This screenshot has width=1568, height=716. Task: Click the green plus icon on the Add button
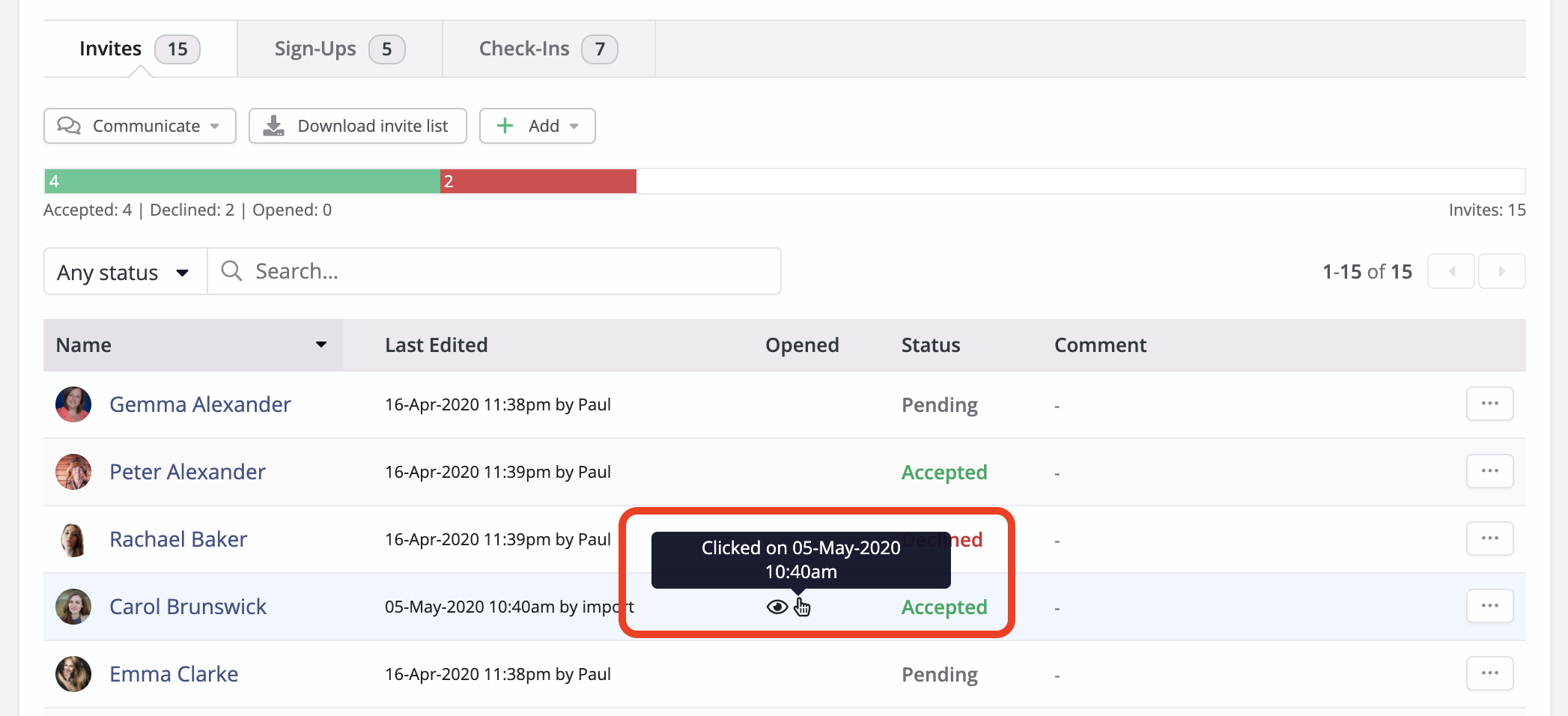(x=506, y=126)
